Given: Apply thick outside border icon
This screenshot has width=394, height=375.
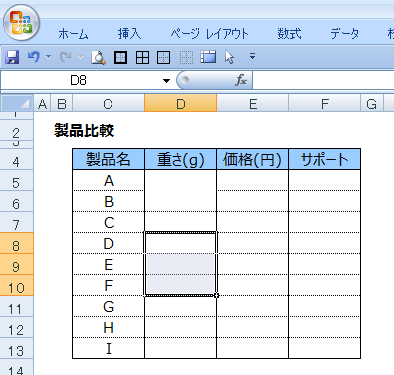Looking at the screenshot, I should pos(120,57).
